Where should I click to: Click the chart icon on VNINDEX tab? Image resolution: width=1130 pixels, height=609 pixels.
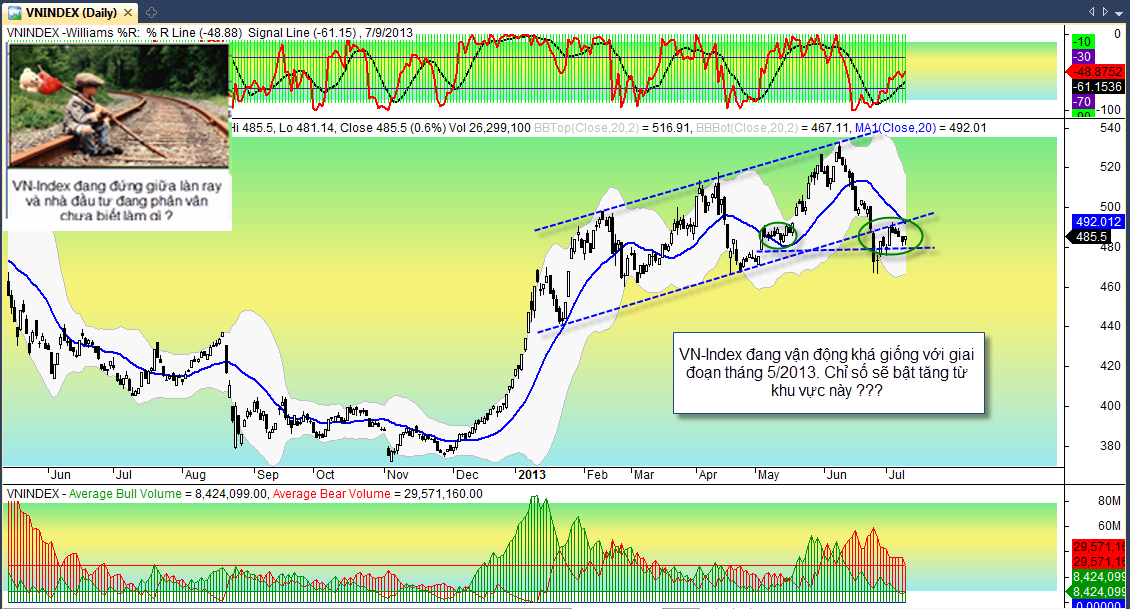pyautogui.click(x=14, y=11)
